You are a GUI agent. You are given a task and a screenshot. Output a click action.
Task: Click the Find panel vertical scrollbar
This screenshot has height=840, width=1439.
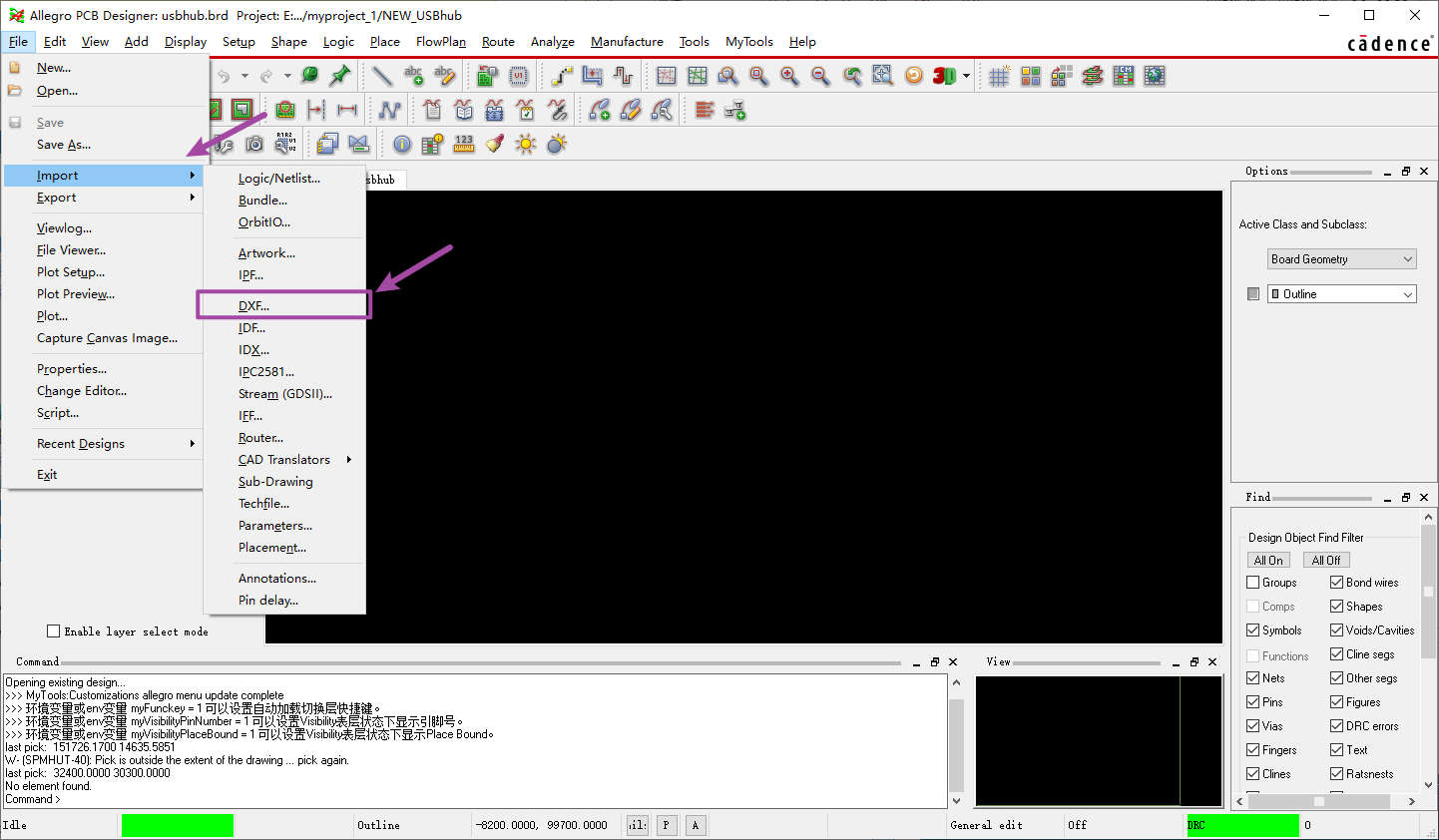(x=1429, y=650)
